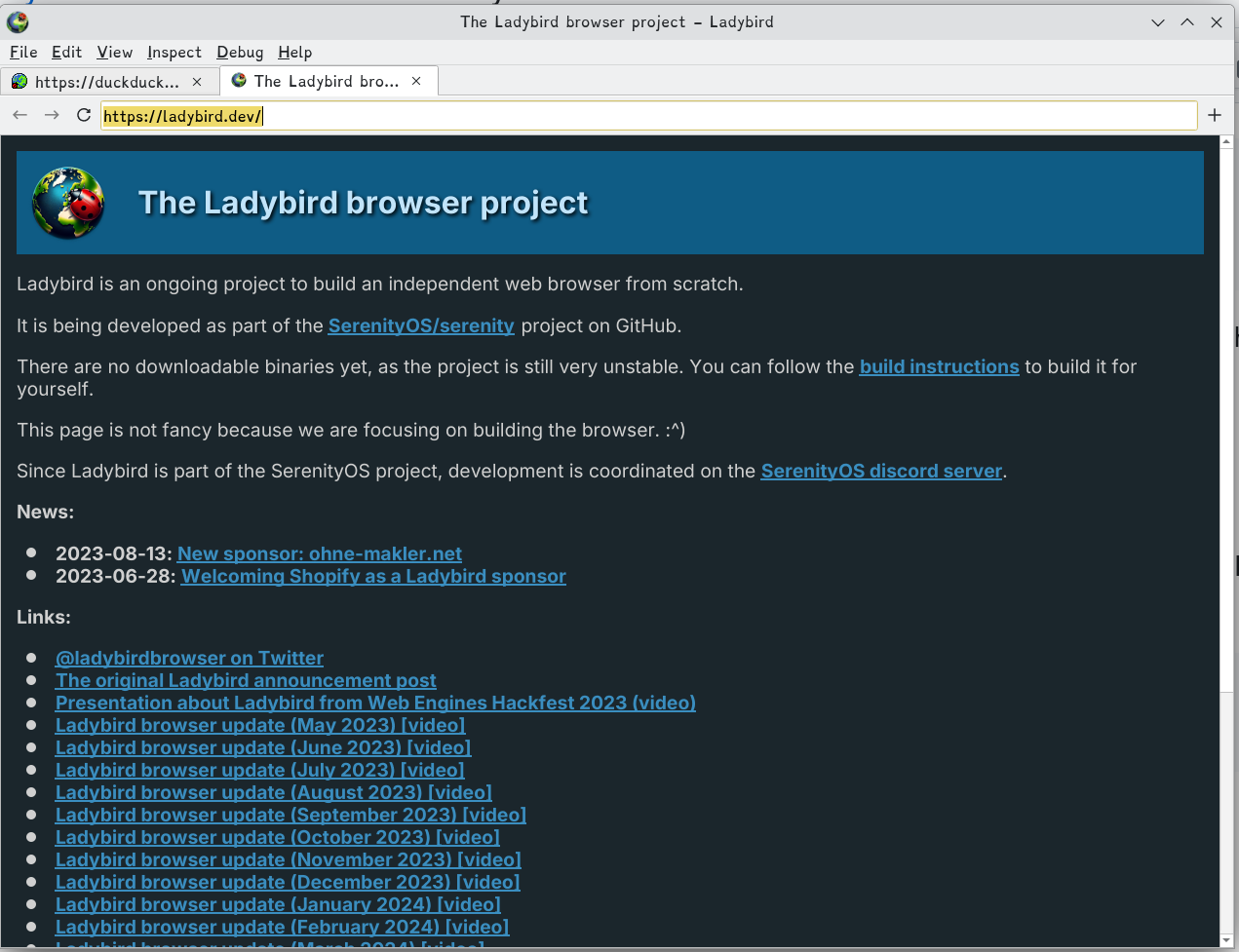Open Ladybird browser update January 2024 video
The height and width of the screenshot is (952, 1239).
(x=278, y=904)
